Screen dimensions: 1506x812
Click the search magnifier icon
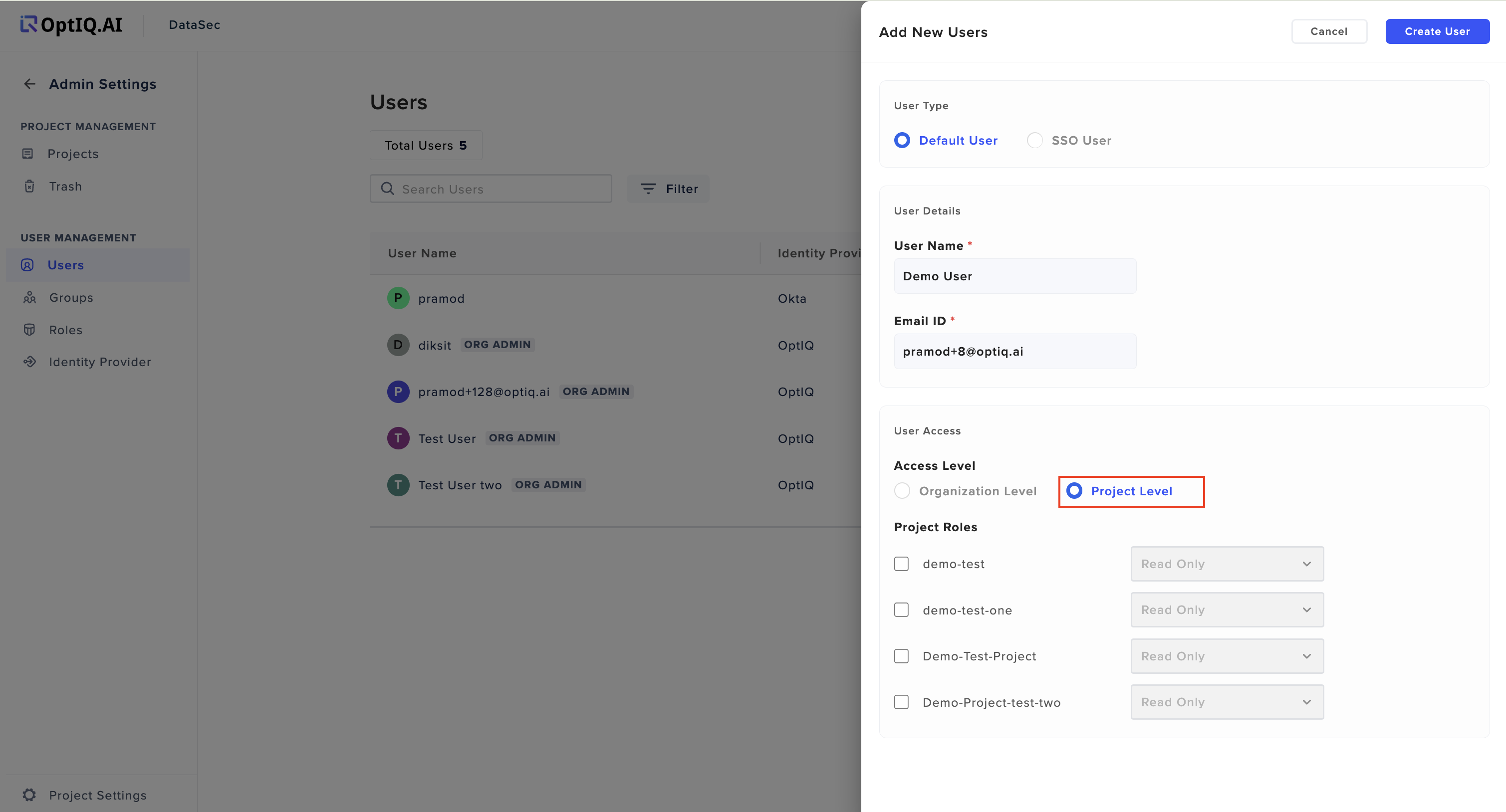(387, 189)
